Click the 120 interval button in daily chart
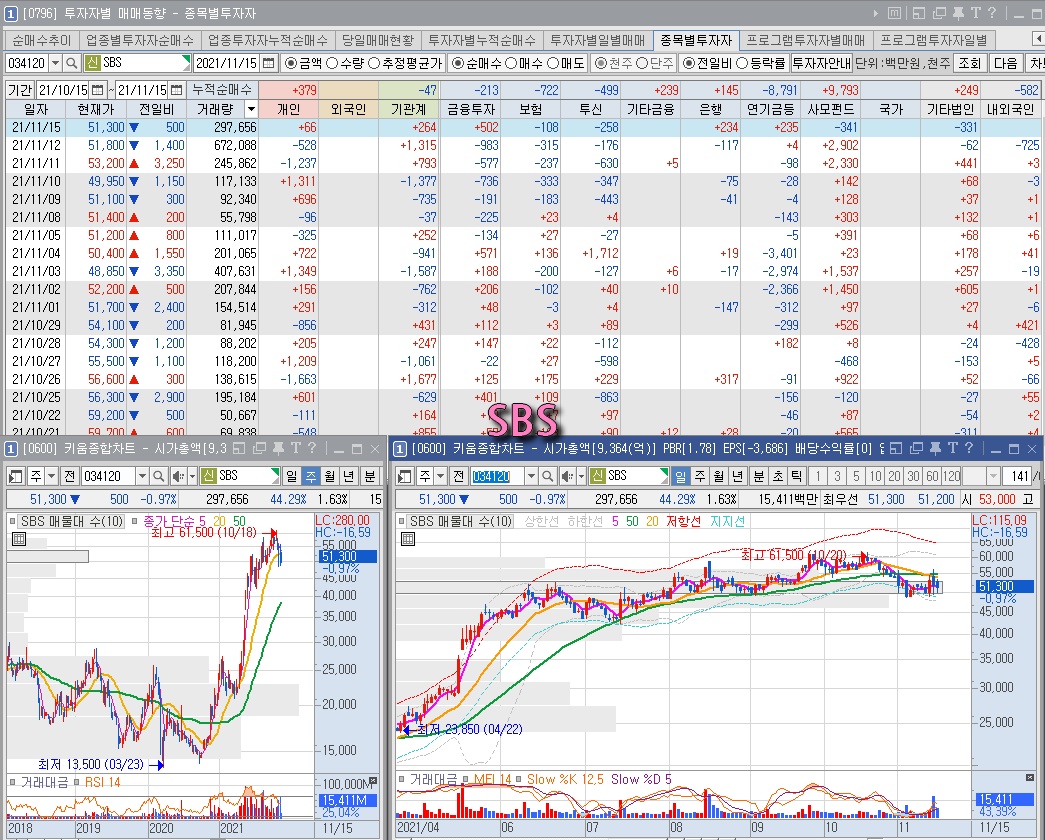The width and height of the screenshot is (1045, 840). 952,476
